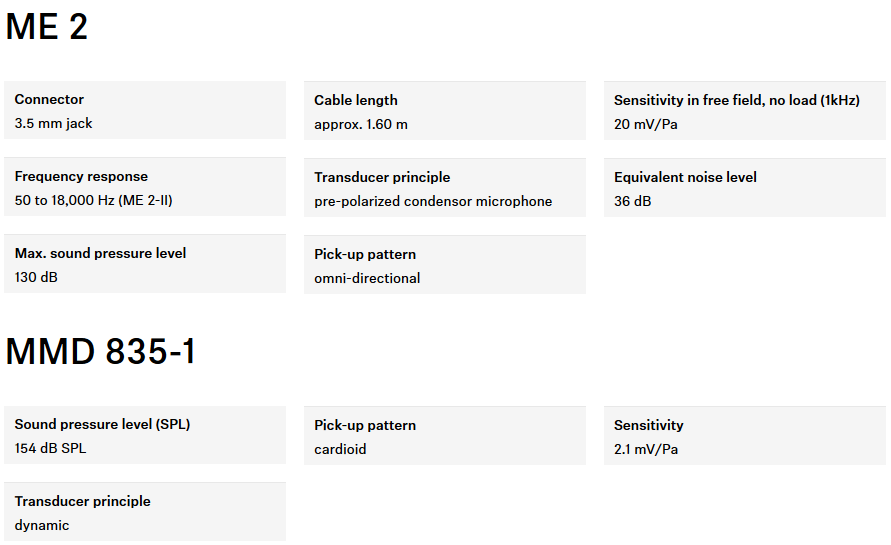Click the cardioid pick-up pattern value
Screen dimensions: 891x545
(x=340, y=450)
